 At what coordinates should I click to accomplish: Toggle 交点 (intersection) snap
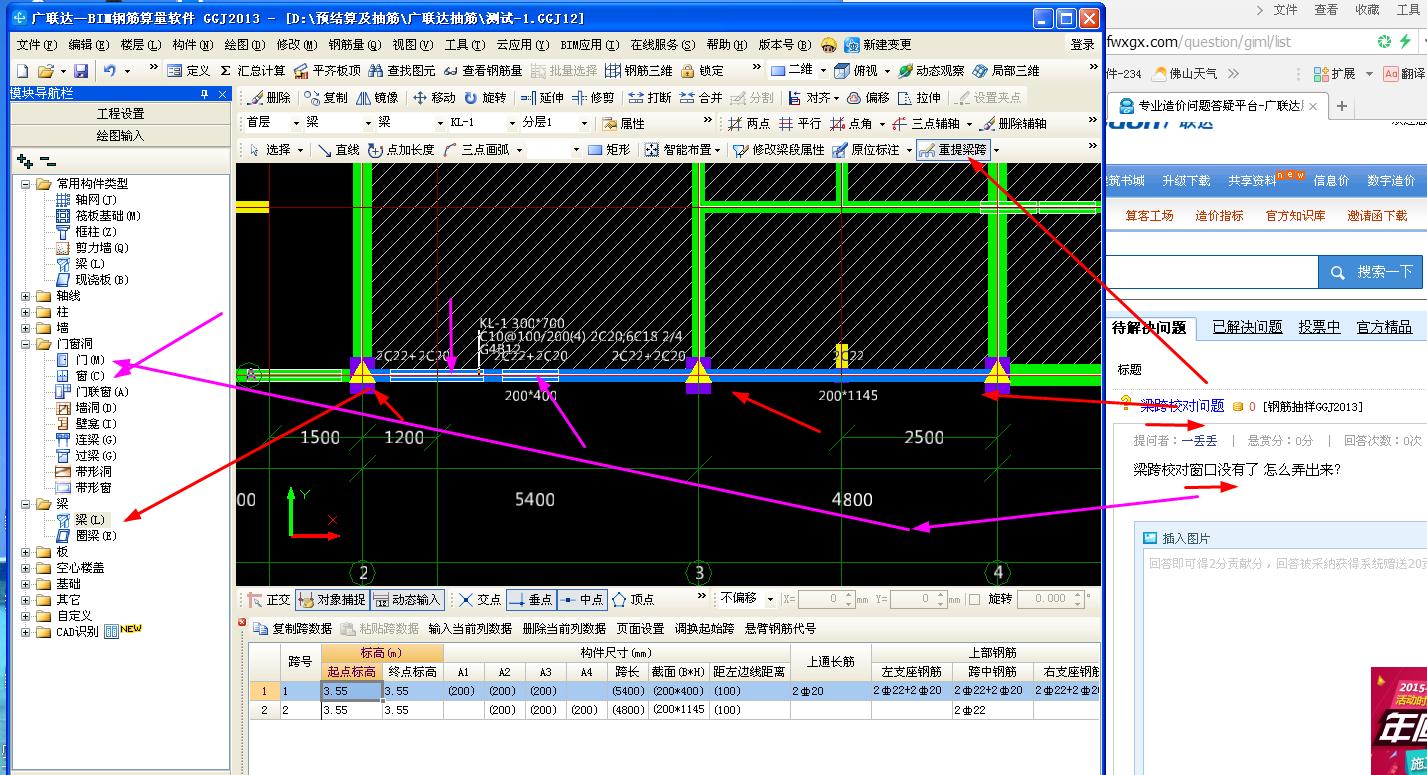click(480, 600)
